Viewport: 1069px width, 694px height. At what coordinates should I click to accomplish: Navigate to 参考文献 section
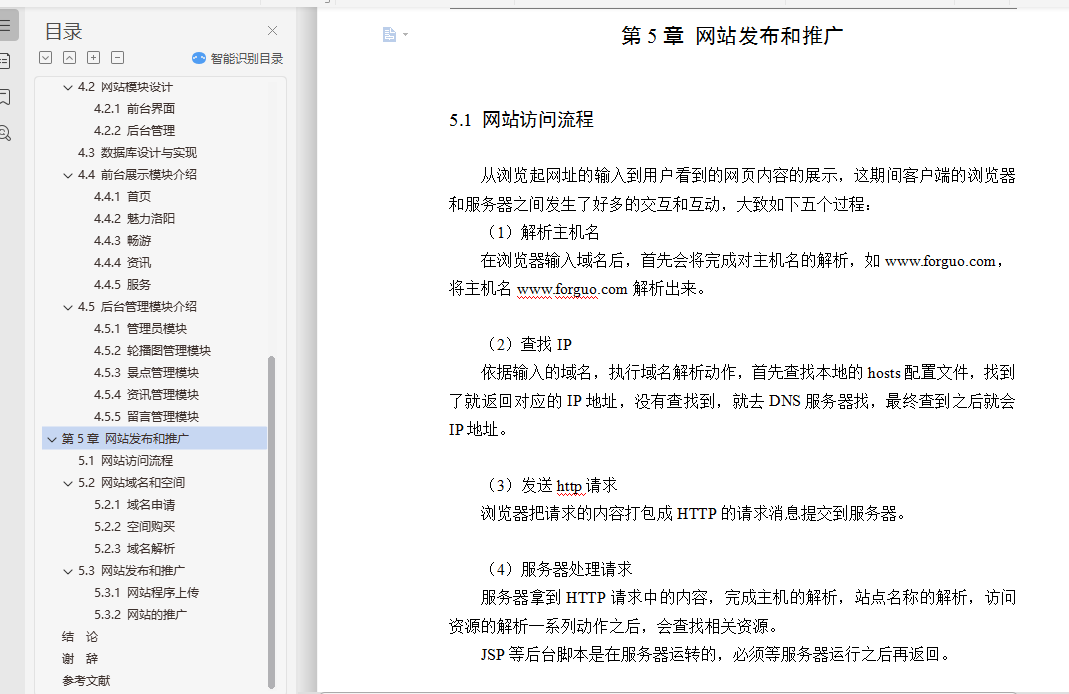(x=86, y=681)
